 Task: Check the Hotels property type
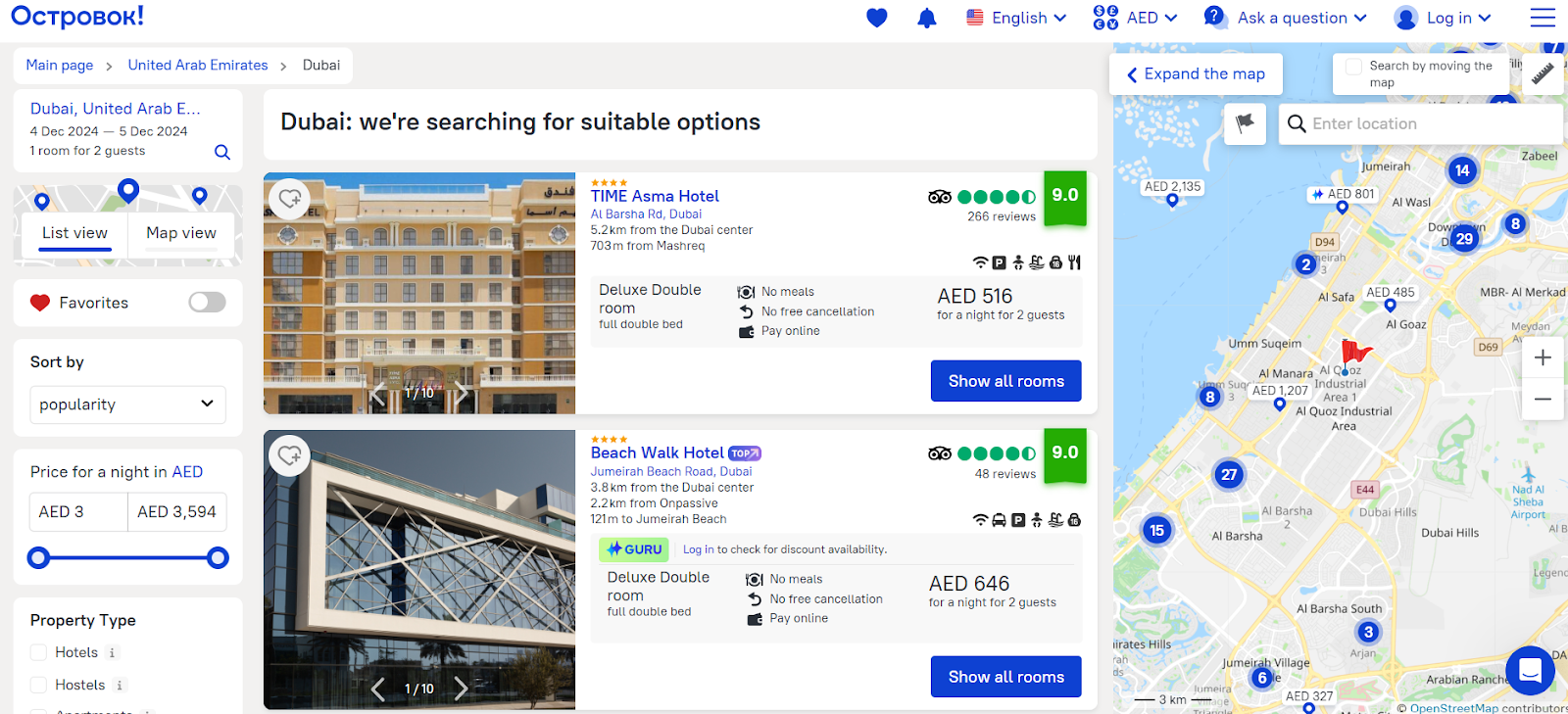[x=39, y=652]
